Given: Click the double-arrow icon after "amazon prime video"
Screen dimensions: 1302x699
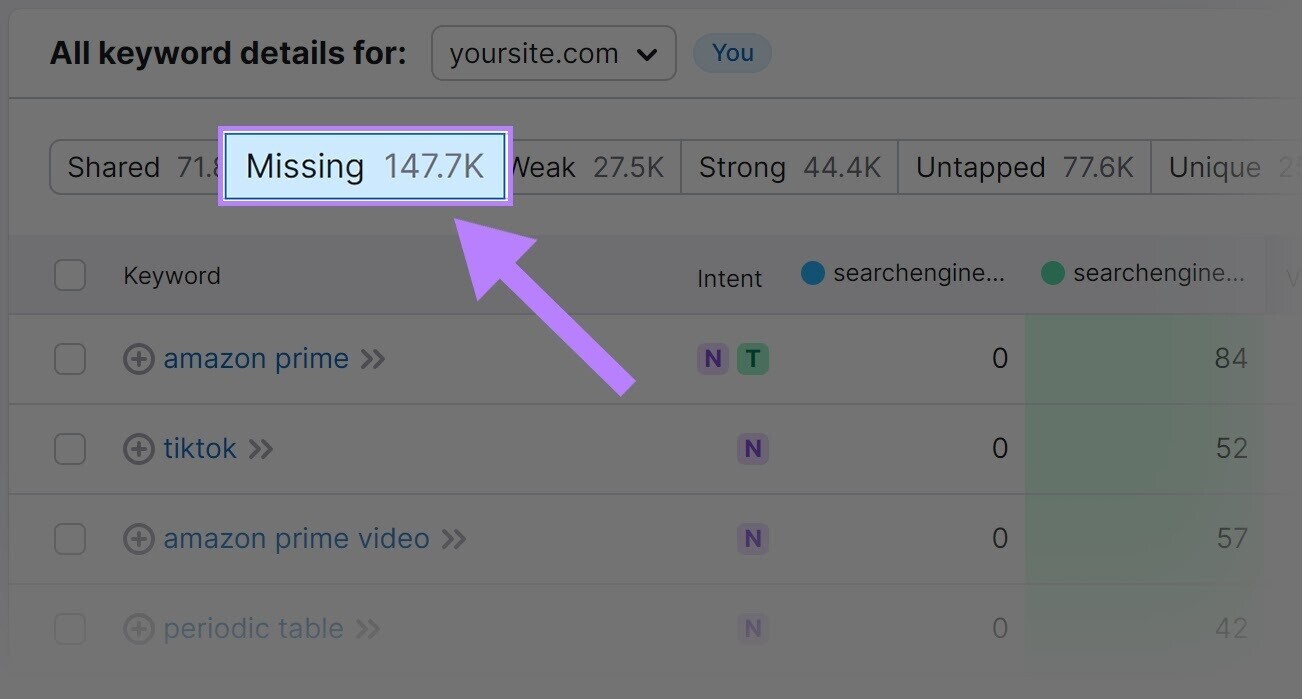Looking at the screenshot, I should click(x=455, y=538).
